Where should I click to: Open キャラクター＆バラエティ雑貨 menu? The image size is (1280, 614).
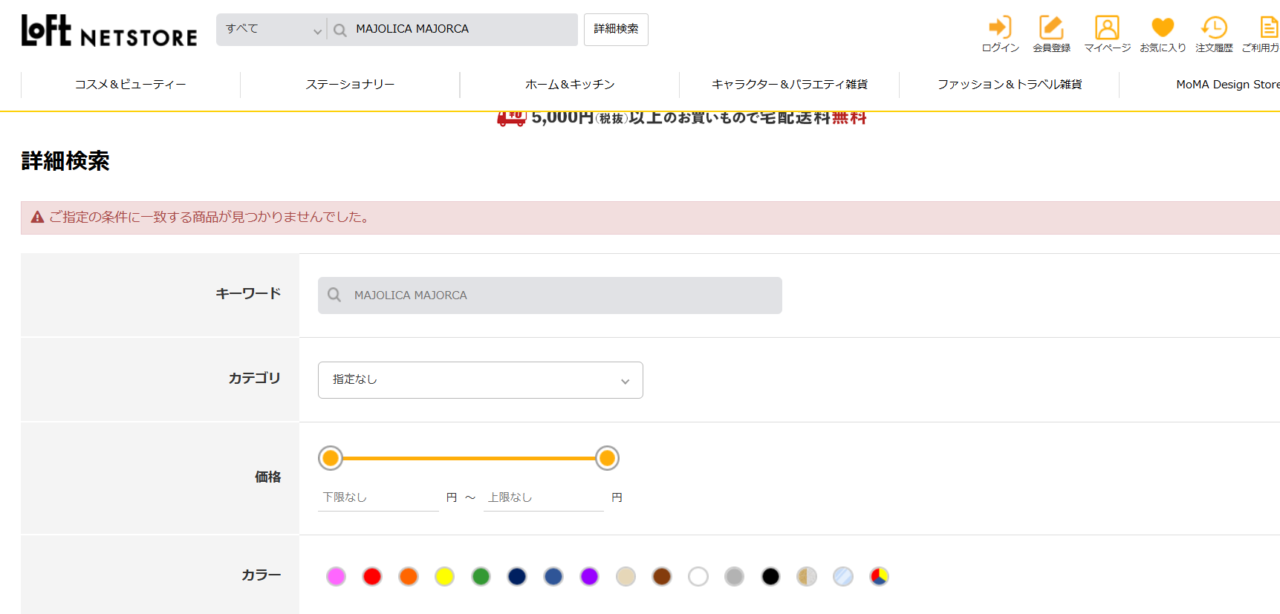point(789,85)
